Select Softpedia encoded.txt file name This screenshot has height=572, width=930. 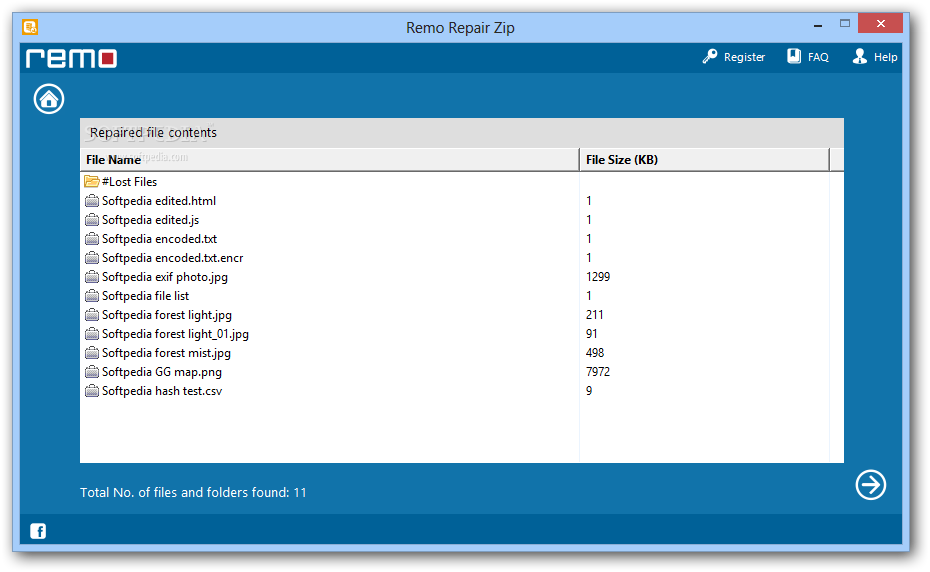160,239
